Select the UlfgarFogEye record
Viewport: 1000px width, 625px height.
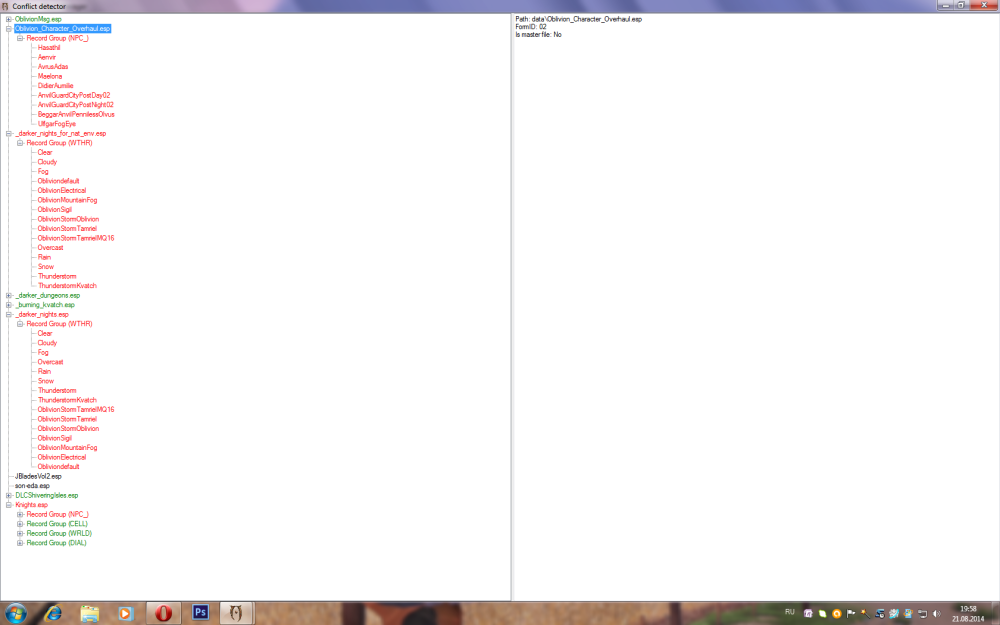[x=57, y=124]
